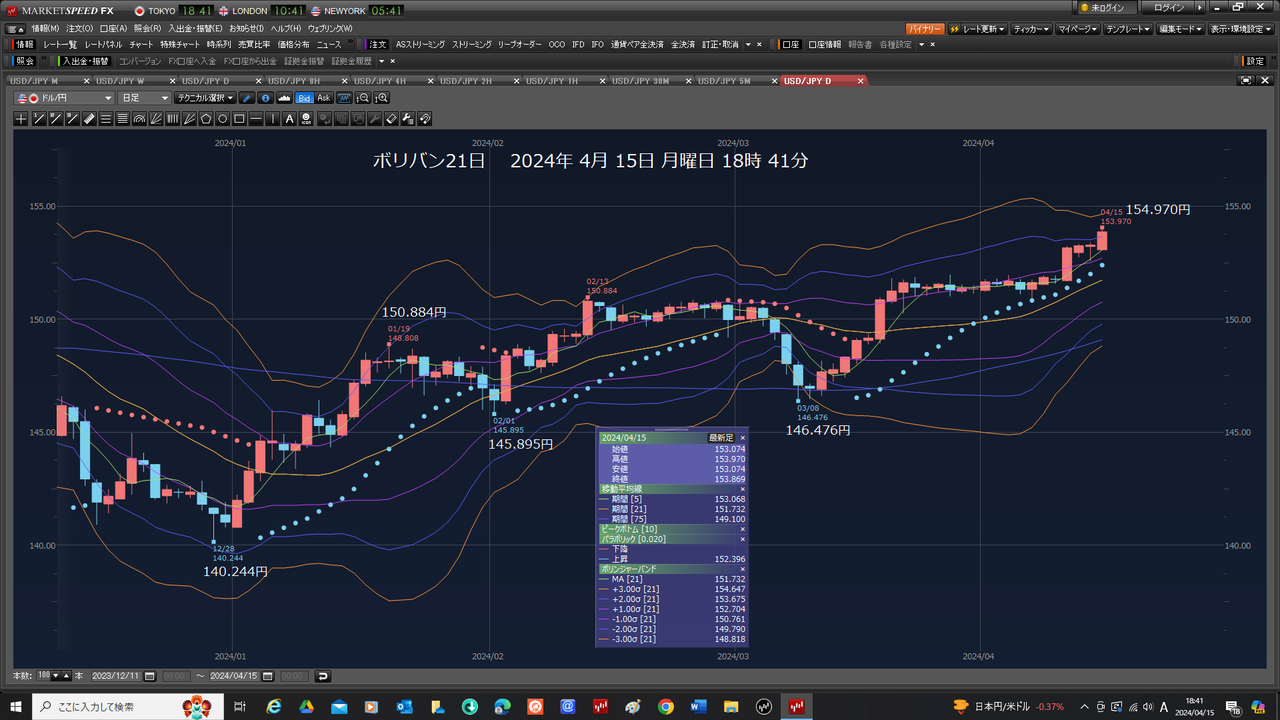Click the pencil draw mode icon
This screenshot has height=720, width=1280.
coord(247,98)
